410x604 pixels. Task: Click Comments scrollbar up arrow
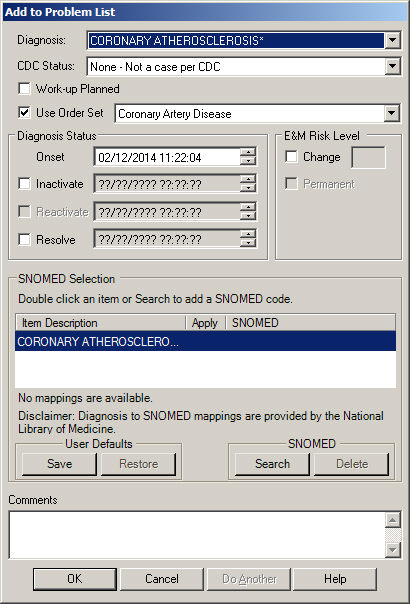coord(392,521)
